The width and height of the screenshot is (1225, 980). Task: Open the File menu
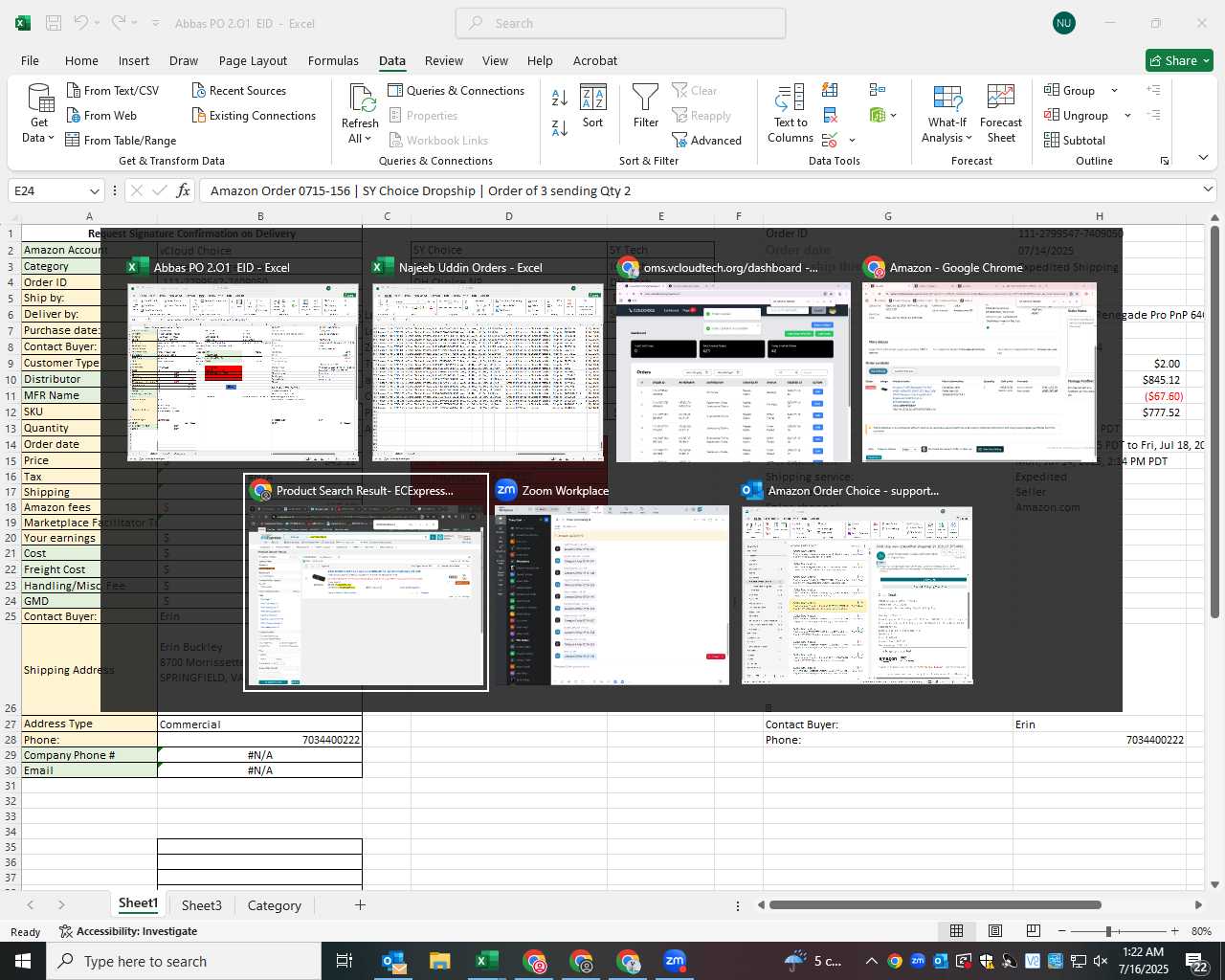30,60
